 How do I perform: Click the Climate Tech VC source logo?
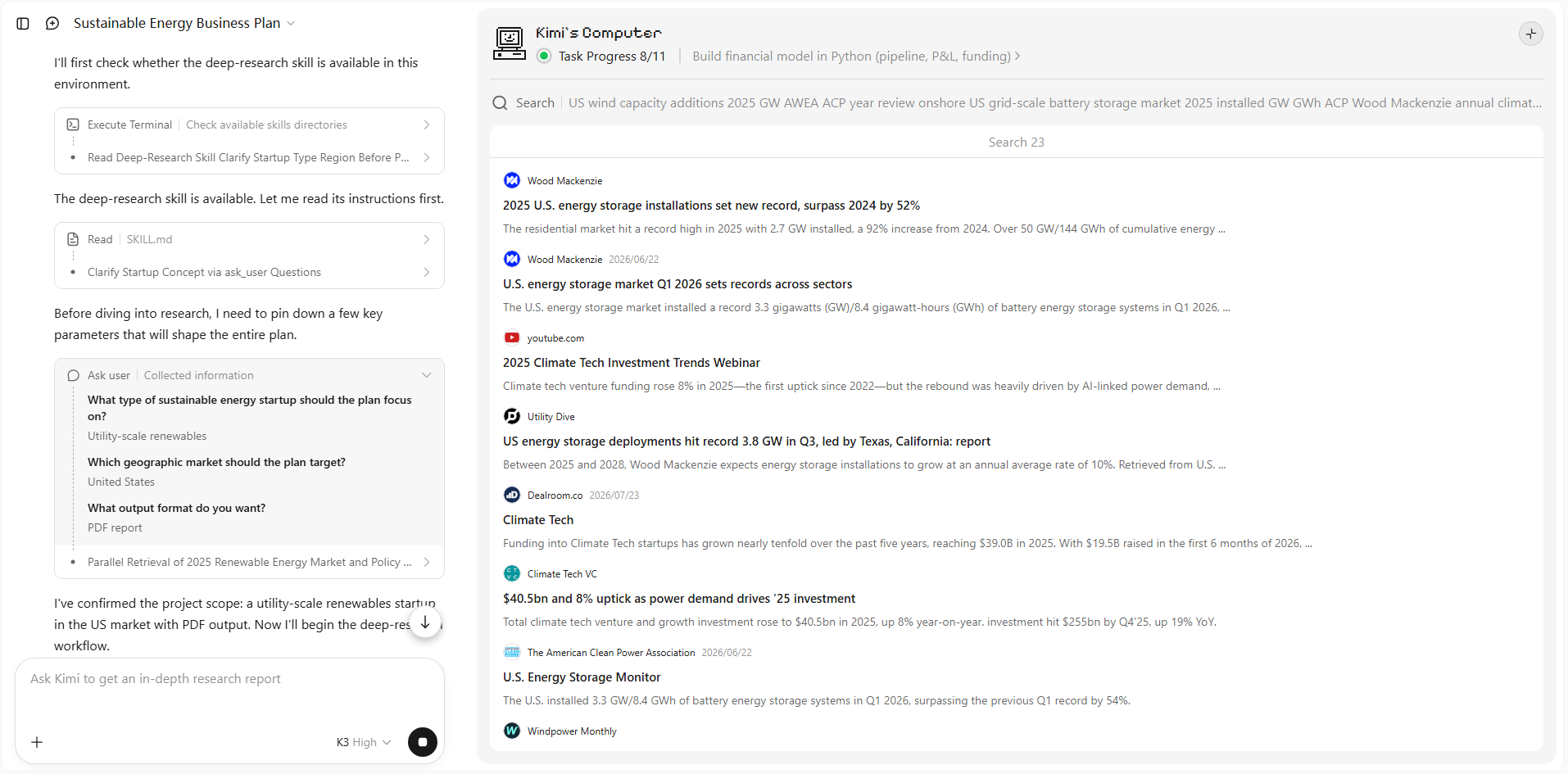coord(512,573)
